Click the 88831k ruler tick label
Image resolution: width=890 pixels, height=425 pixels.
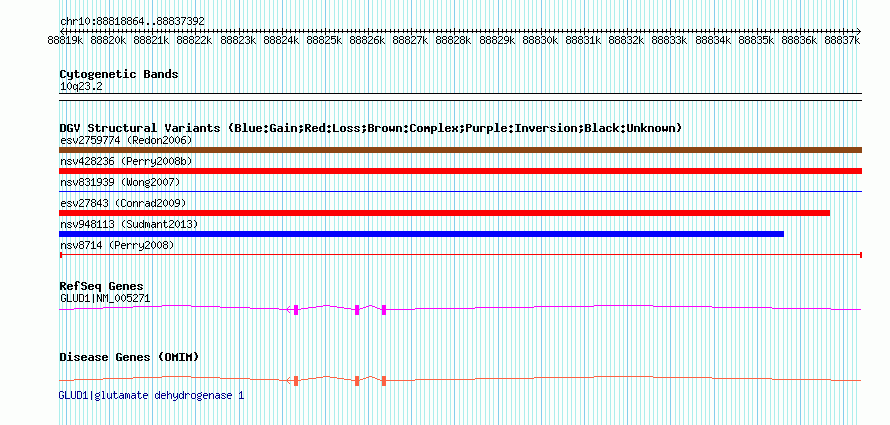point(583,40)
